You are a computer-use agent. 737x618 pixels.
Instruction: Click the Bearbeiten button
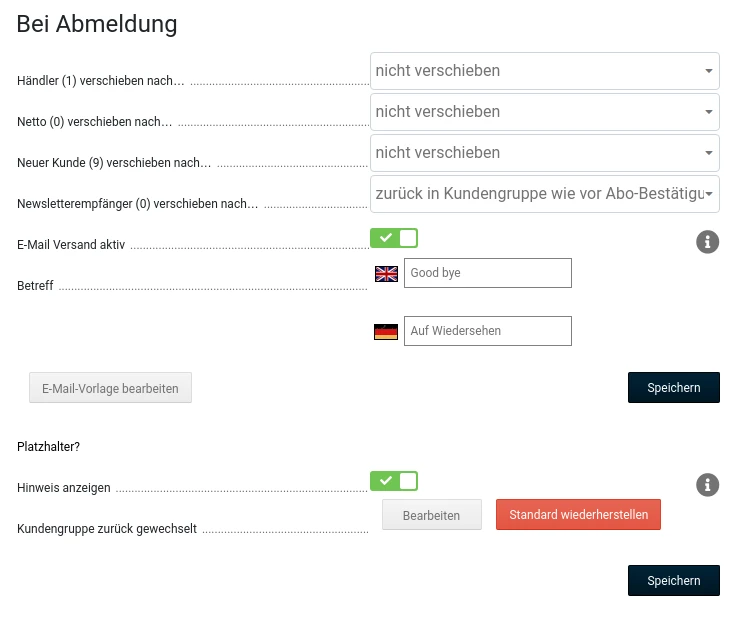[x=431, y=515]
